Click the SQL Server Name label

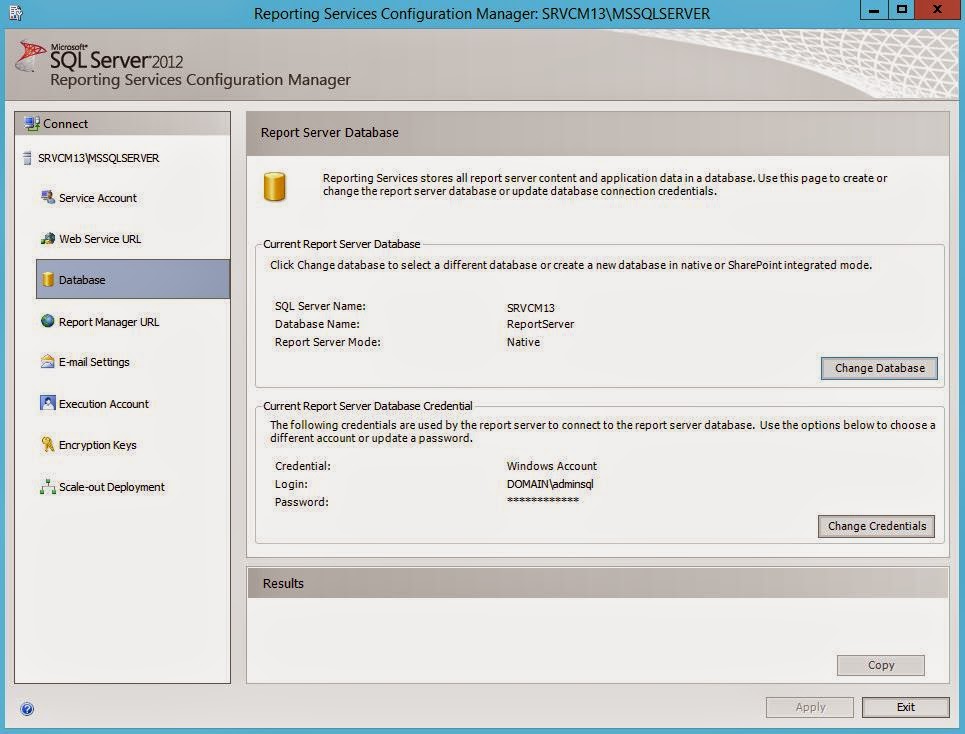point(320,306)
